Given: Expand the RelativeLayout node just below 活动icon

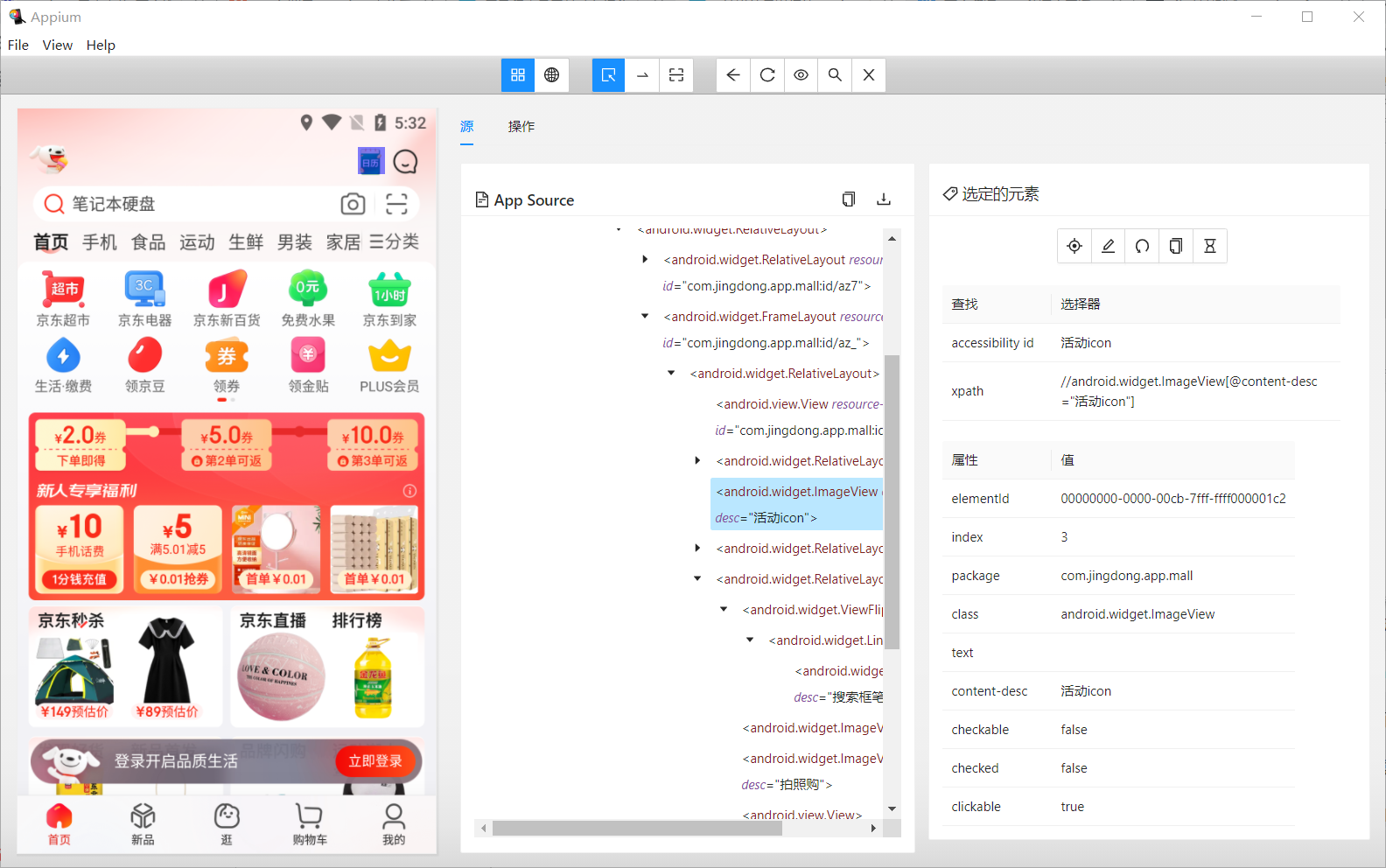Looking at the screenshot, I should [x=697, y=548].
